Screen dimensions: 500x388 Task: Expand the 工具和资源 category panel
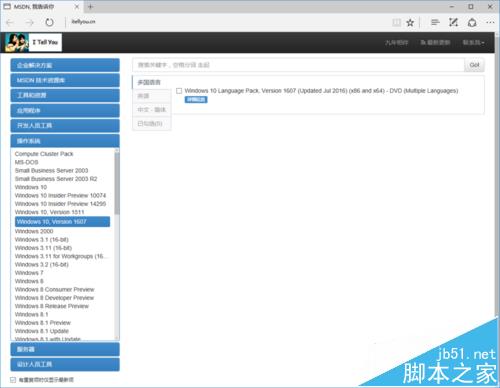[65, 95]
